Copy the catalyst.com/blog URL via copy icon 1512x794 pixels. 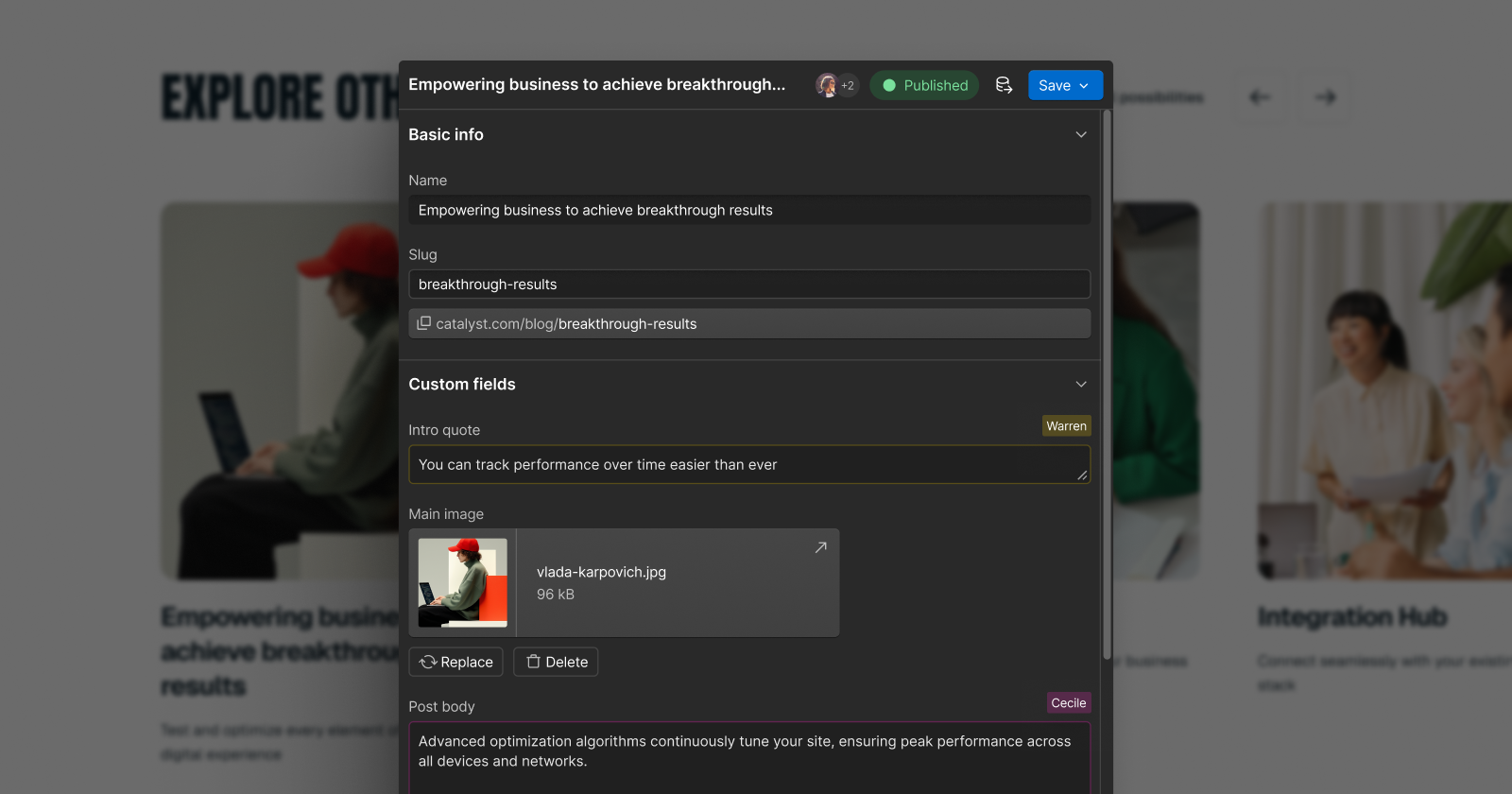pyautogui.click(x=424, y=323)
